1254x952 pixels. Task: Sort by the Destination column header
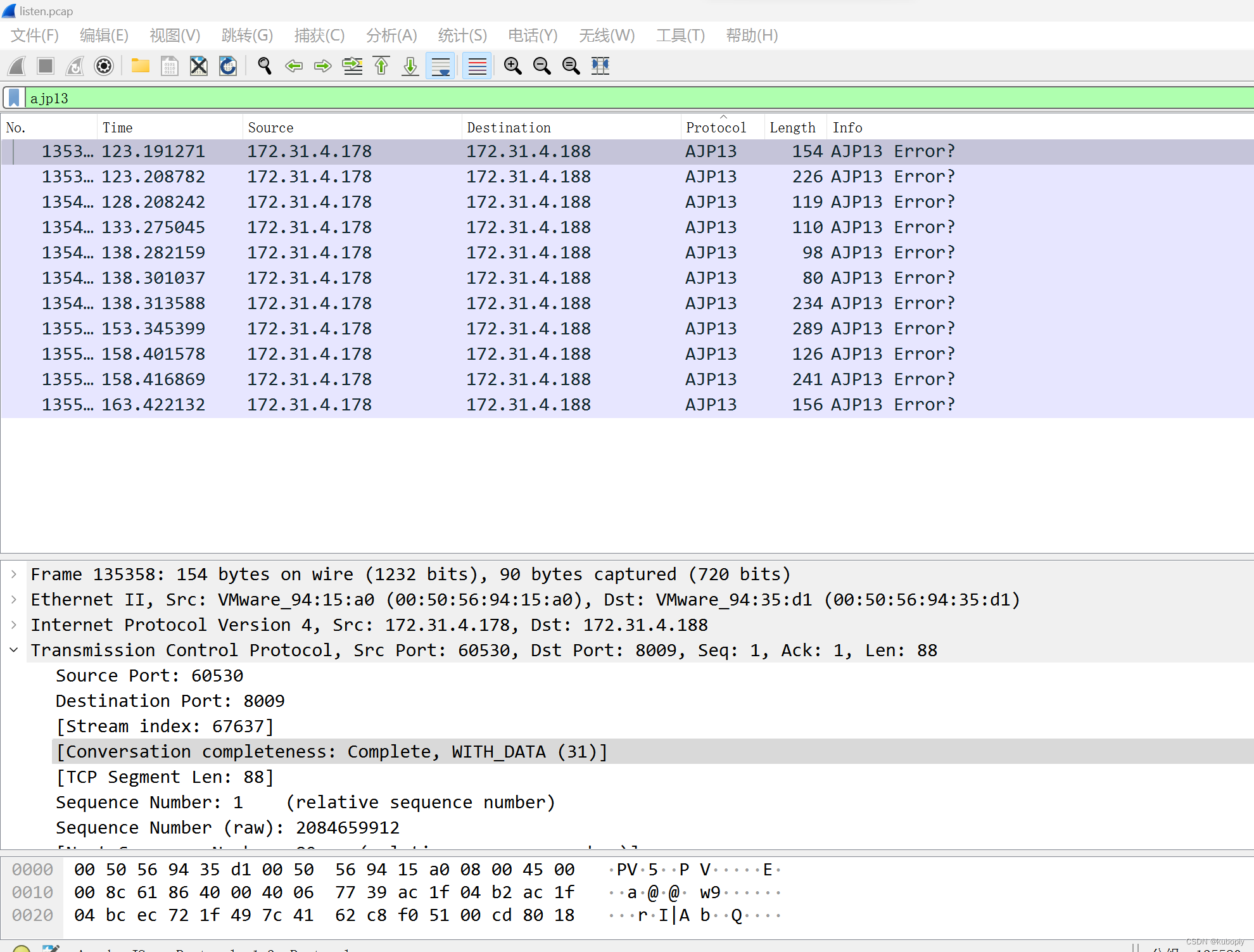click(571, 127)
